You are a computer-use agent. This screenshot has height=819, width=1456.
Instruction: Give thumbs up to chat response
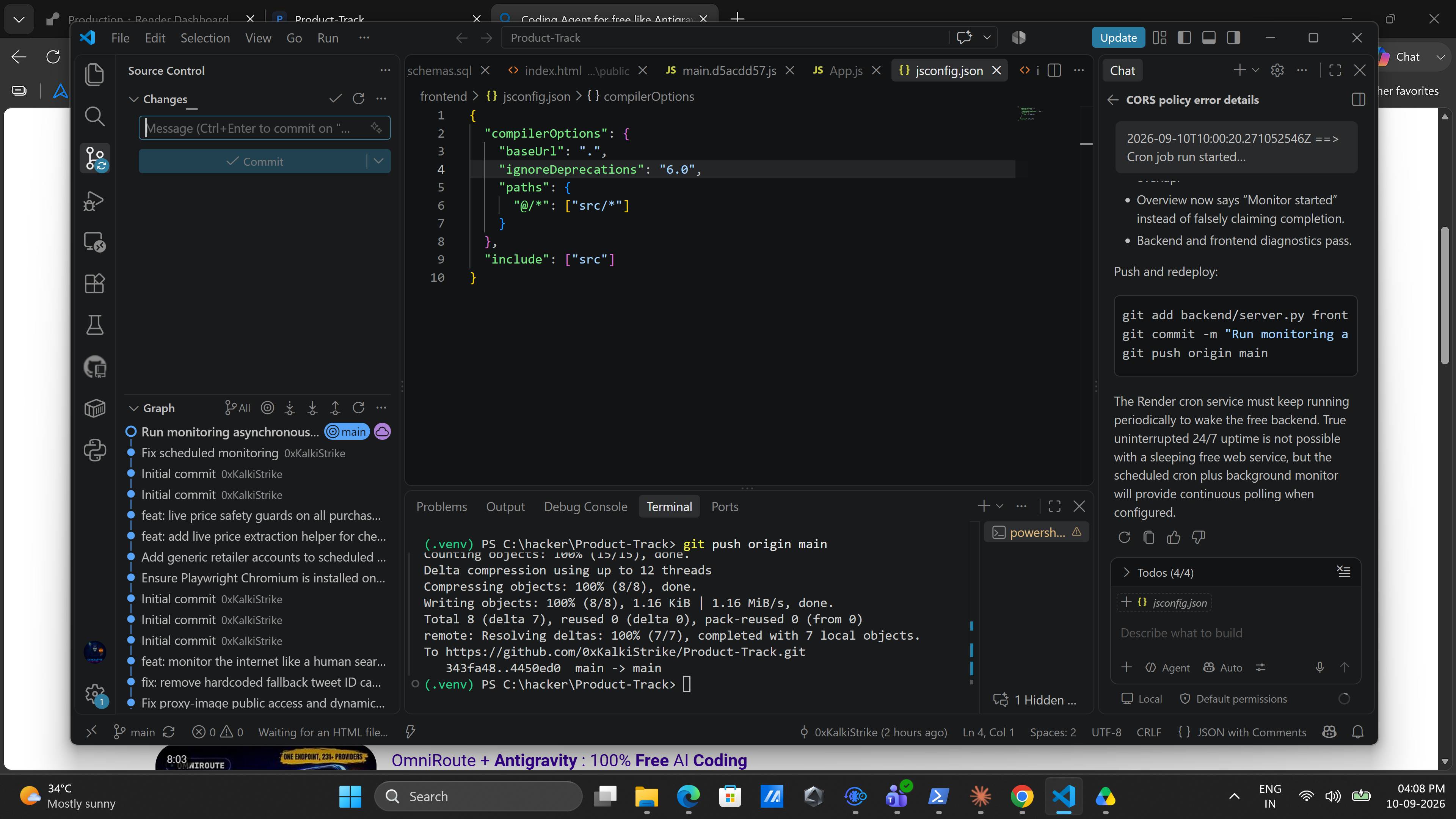(x=1174, y=537)
